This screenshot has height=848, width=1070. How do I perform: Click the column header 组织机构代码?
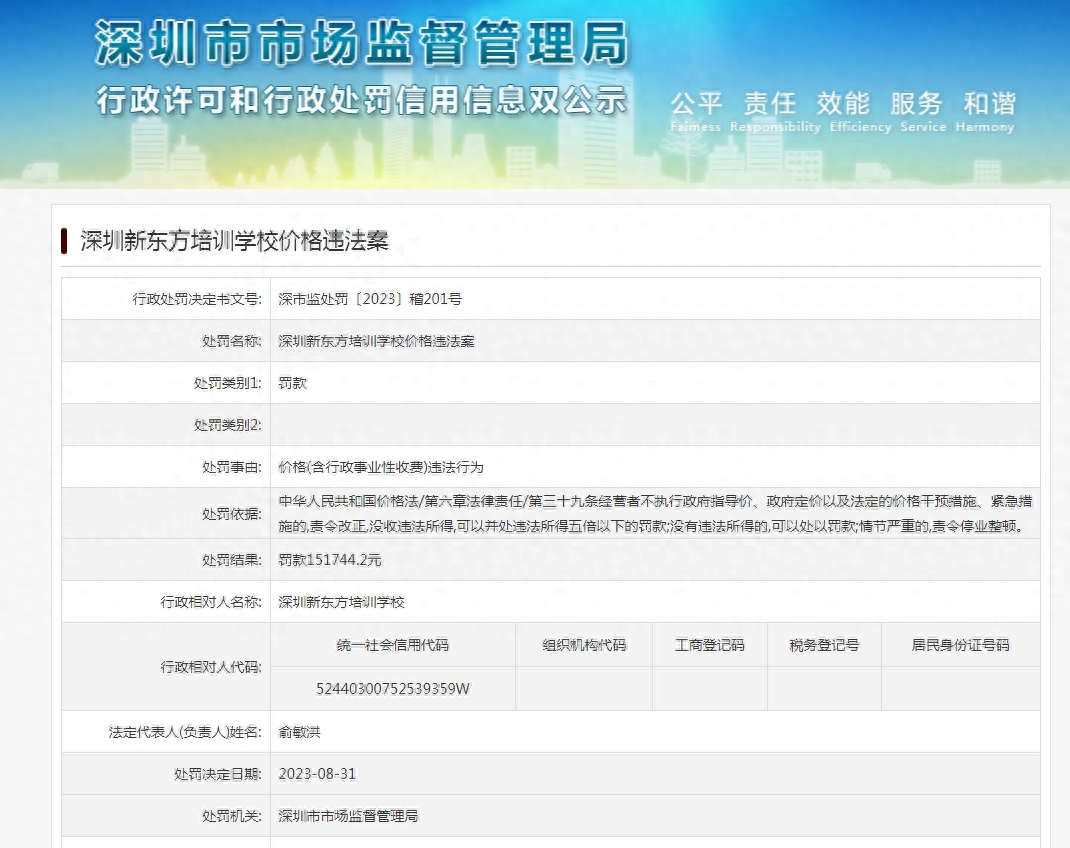pyautogui.click(x=584, y=645)
